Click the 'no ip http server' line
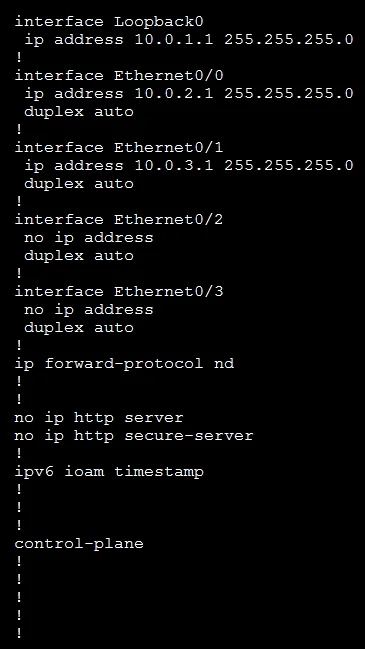This screenshot has height=649, width=365. point(99,418)
